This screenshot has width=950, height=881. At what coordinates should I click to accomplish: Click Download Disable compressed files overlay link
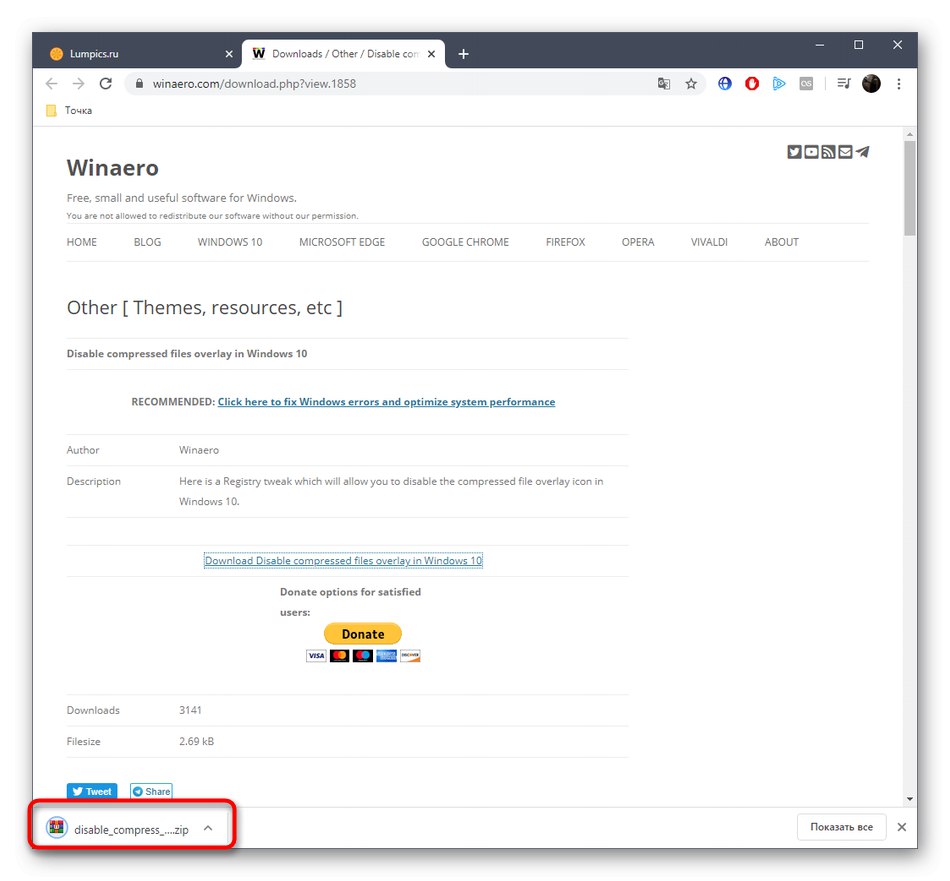click(344, 560)
